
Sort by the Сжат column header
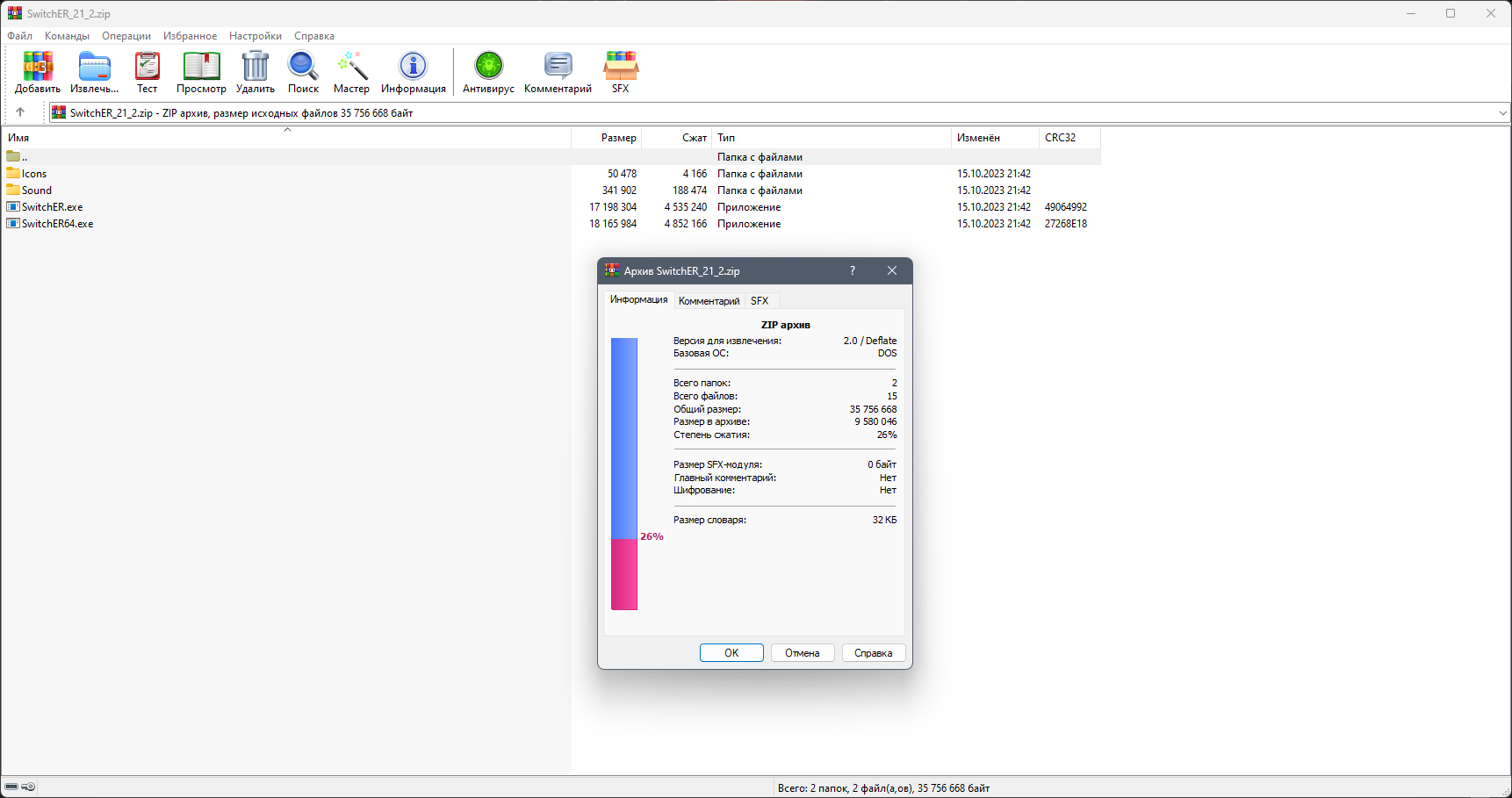(677, 138)
